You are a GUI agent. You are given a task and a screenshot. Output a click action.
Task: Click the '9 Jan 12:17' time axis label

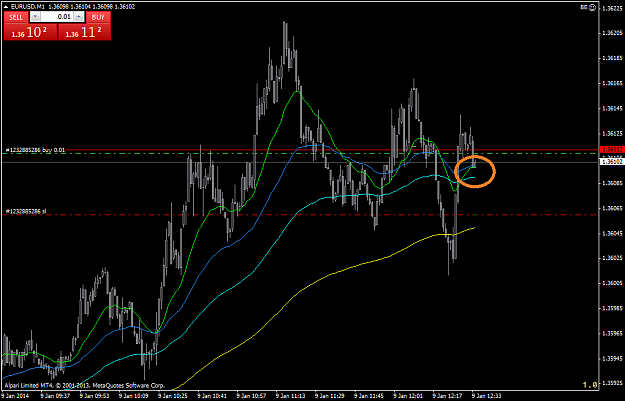tap(448, 396)
